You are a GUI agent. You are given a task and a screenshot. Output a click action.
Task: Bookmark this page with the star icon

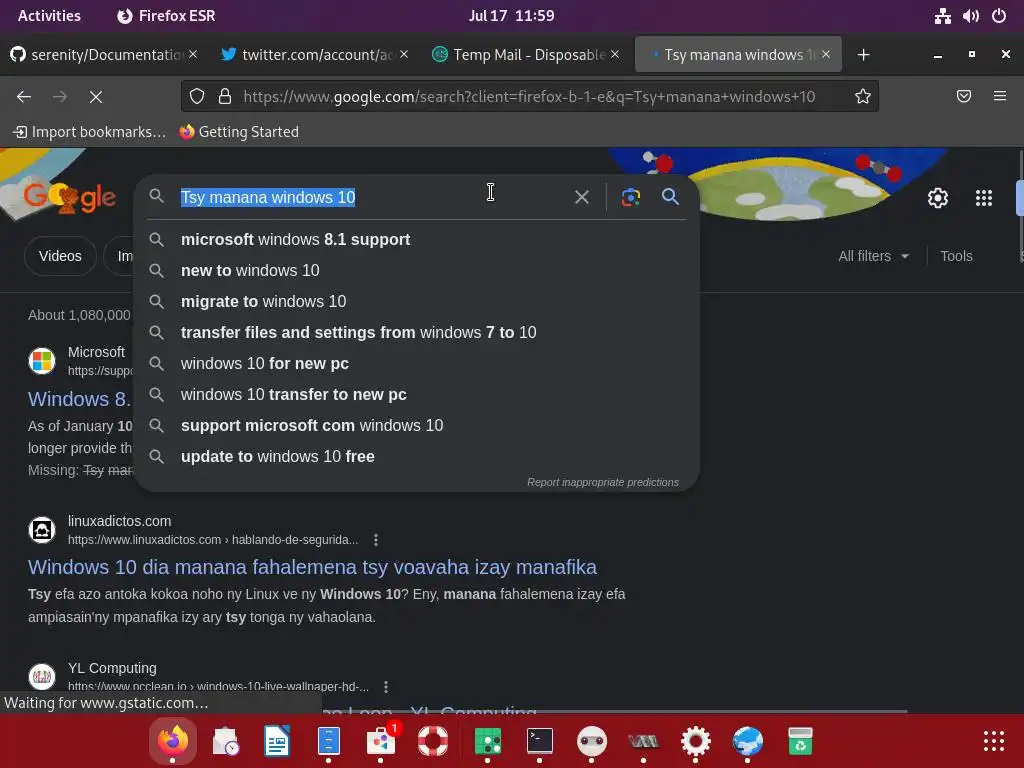click(862, 97)
